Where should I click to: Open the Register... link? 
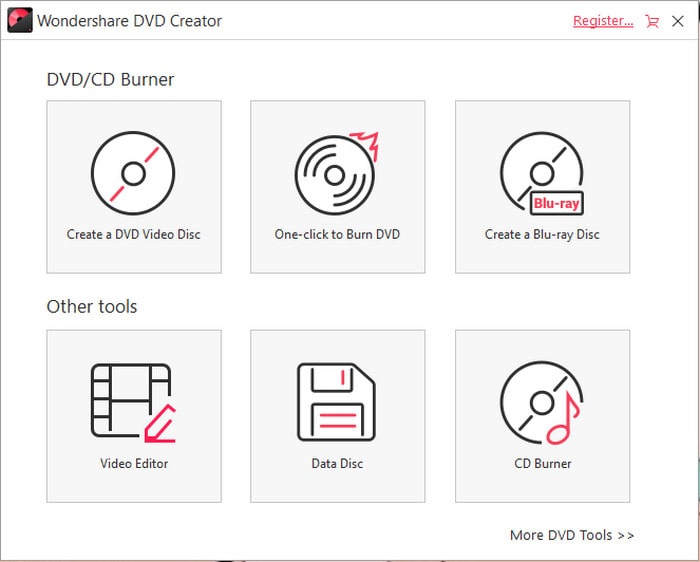pos(603,20)
